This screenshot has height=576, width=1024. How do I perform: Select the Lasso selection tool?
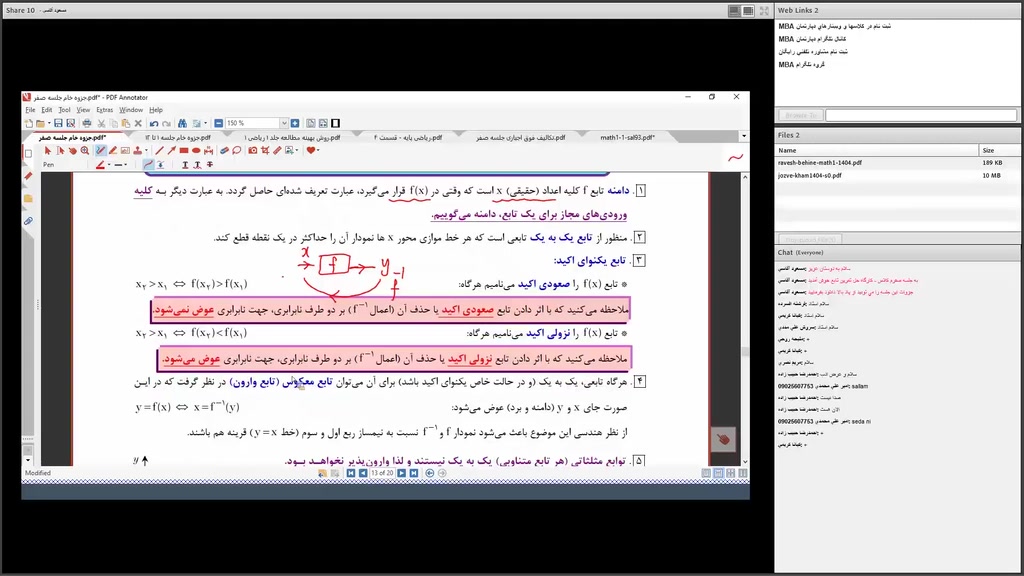point(236,150)
